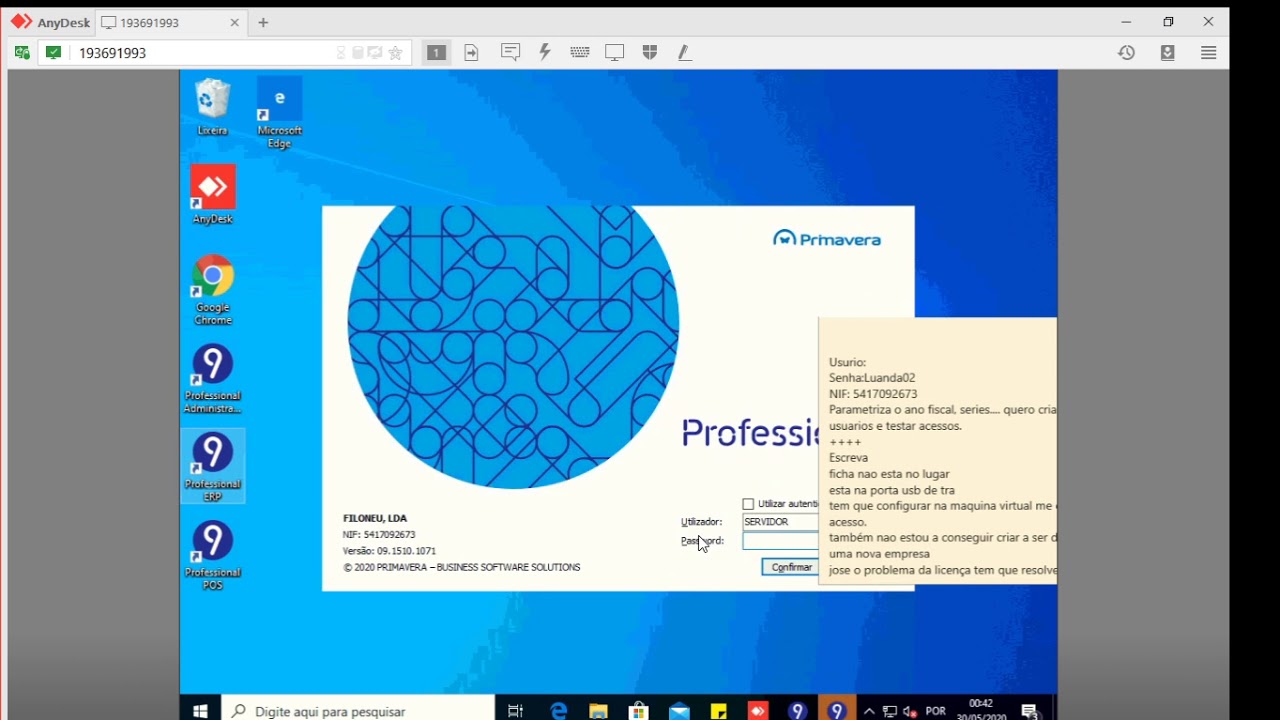Click the AnyDesk download/install icon
The height and width of the screenshot is (720, 1280).
pyautogui.click(x=1168, y=52)
